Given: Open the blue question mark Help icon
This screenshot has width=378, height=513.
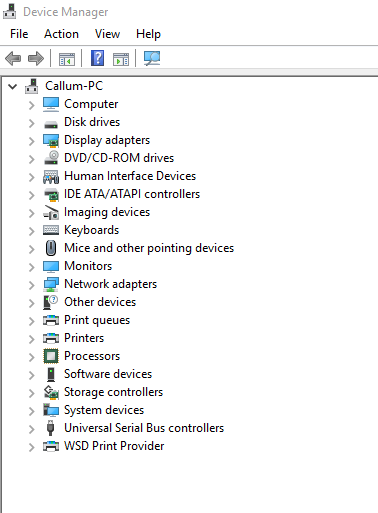Looking at the screenshot, I should pyautogui.click(x=97, y=58).
